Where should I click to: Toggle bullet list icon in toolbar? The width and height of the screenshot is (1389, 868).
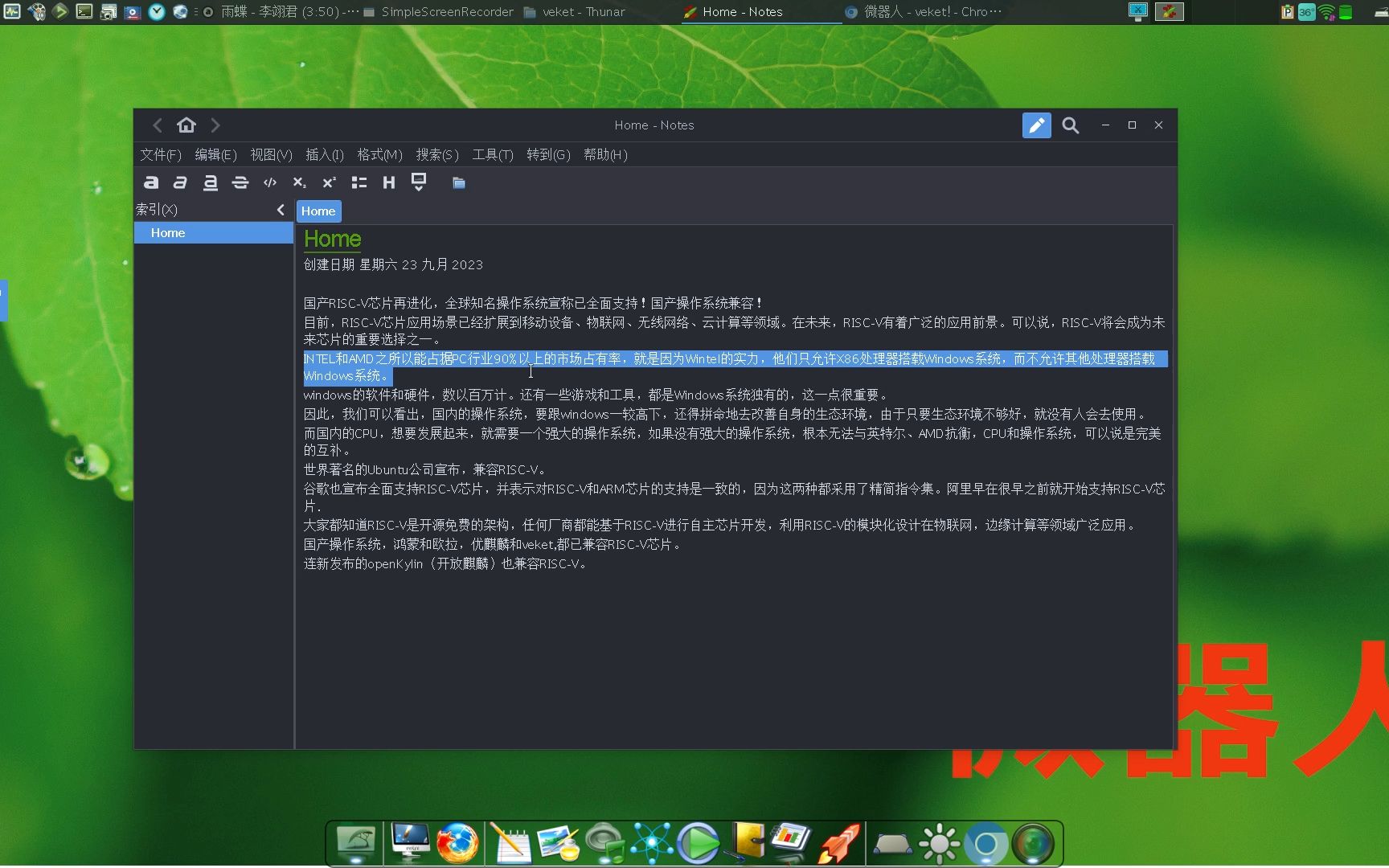tap(359, 182)
